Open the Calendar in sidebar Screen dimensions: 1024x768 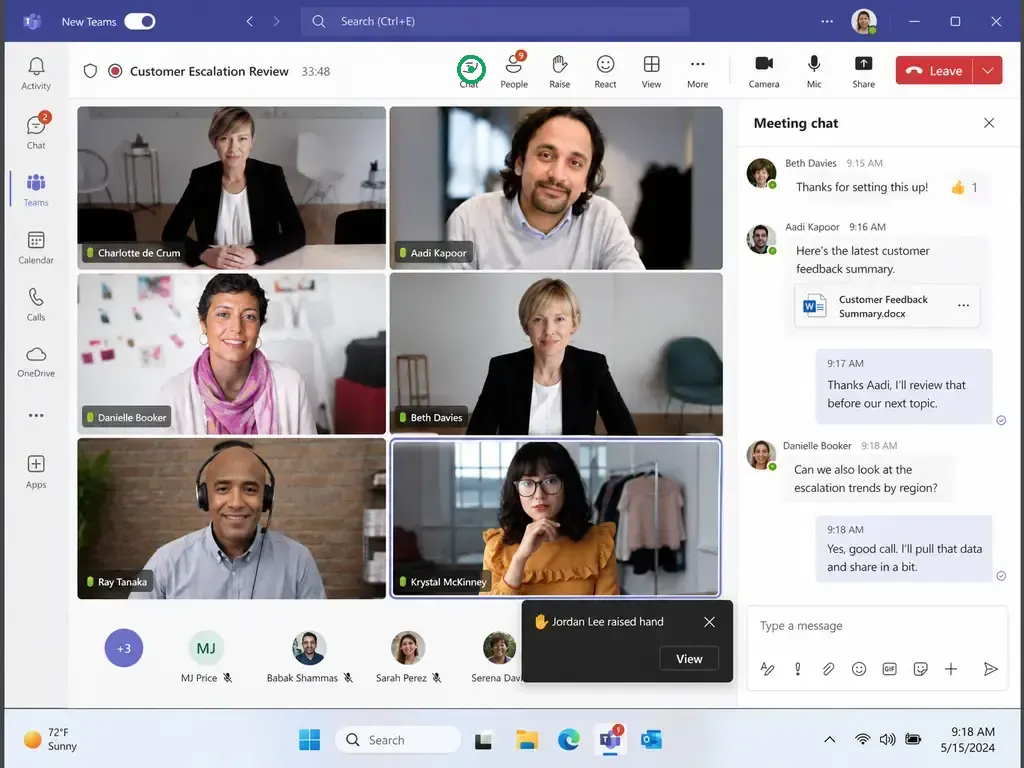(36, 247)
